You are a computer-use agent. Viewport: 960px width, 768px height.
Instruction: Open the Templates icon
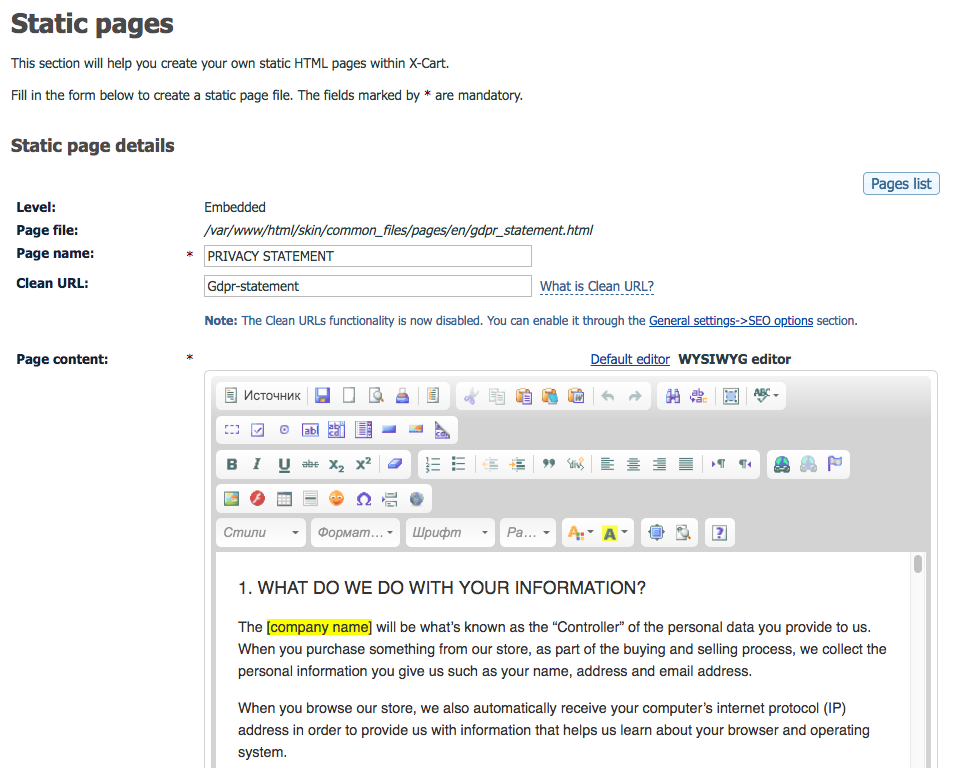433,396
